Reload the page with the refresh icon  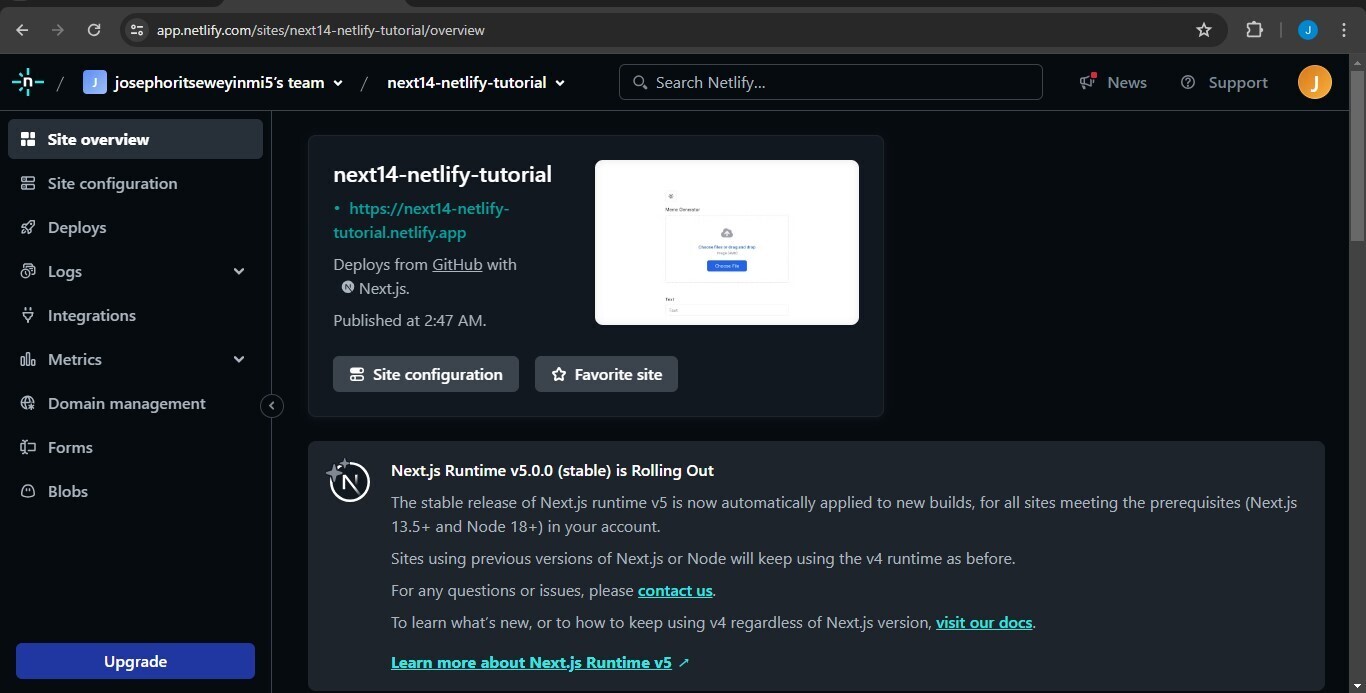coord(94,30)
